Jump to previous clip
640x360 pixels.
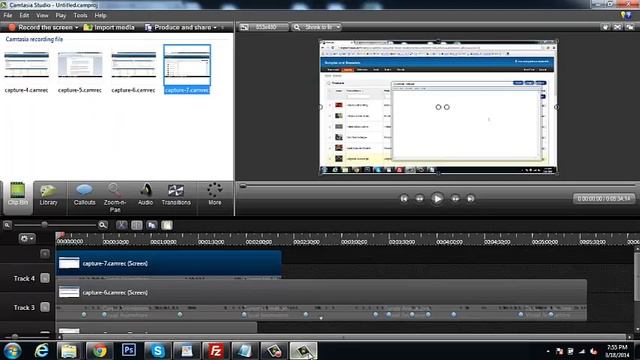point(404,199)
